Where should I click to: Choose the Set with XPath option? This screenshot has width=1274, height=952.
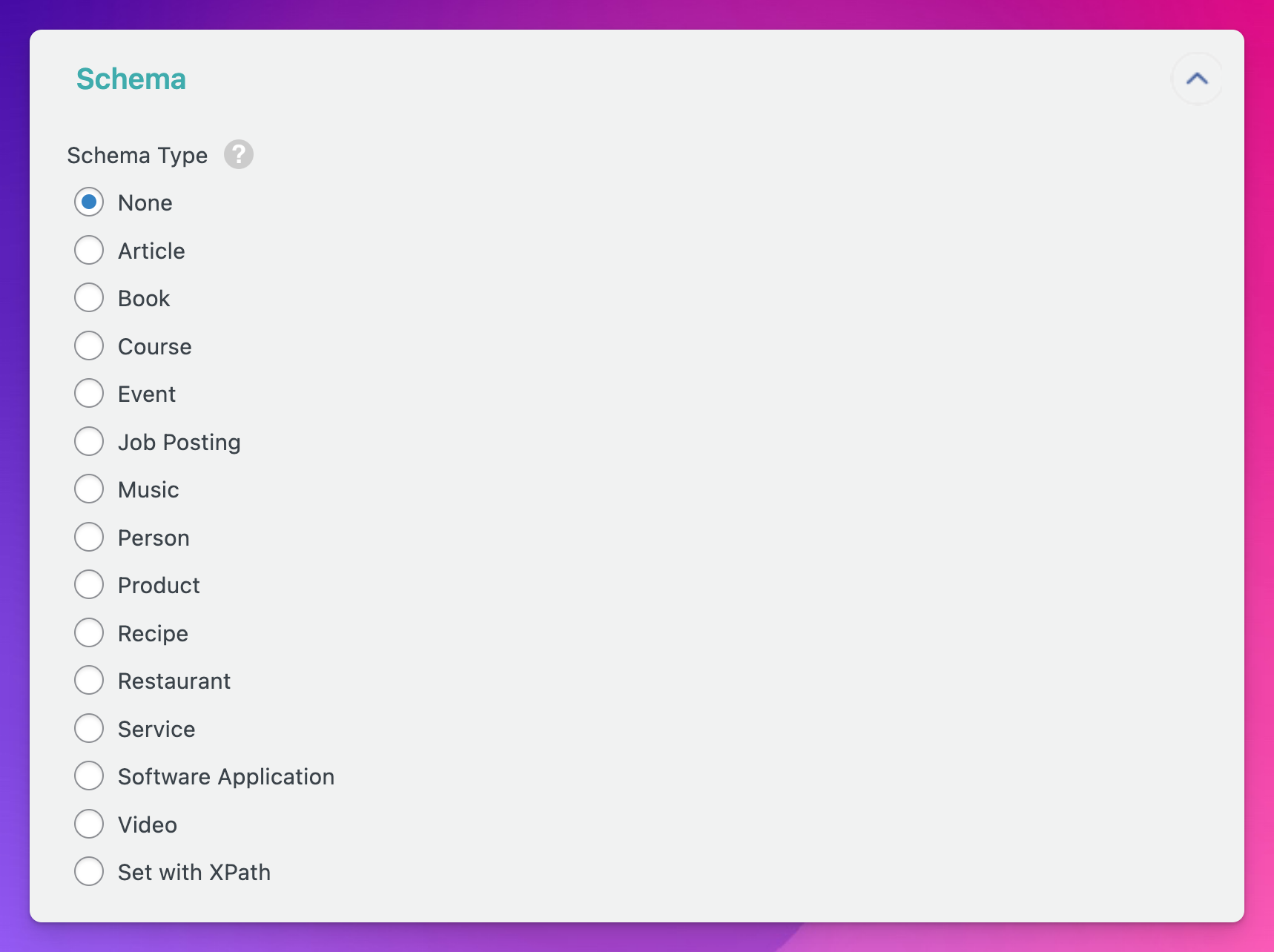89,871
